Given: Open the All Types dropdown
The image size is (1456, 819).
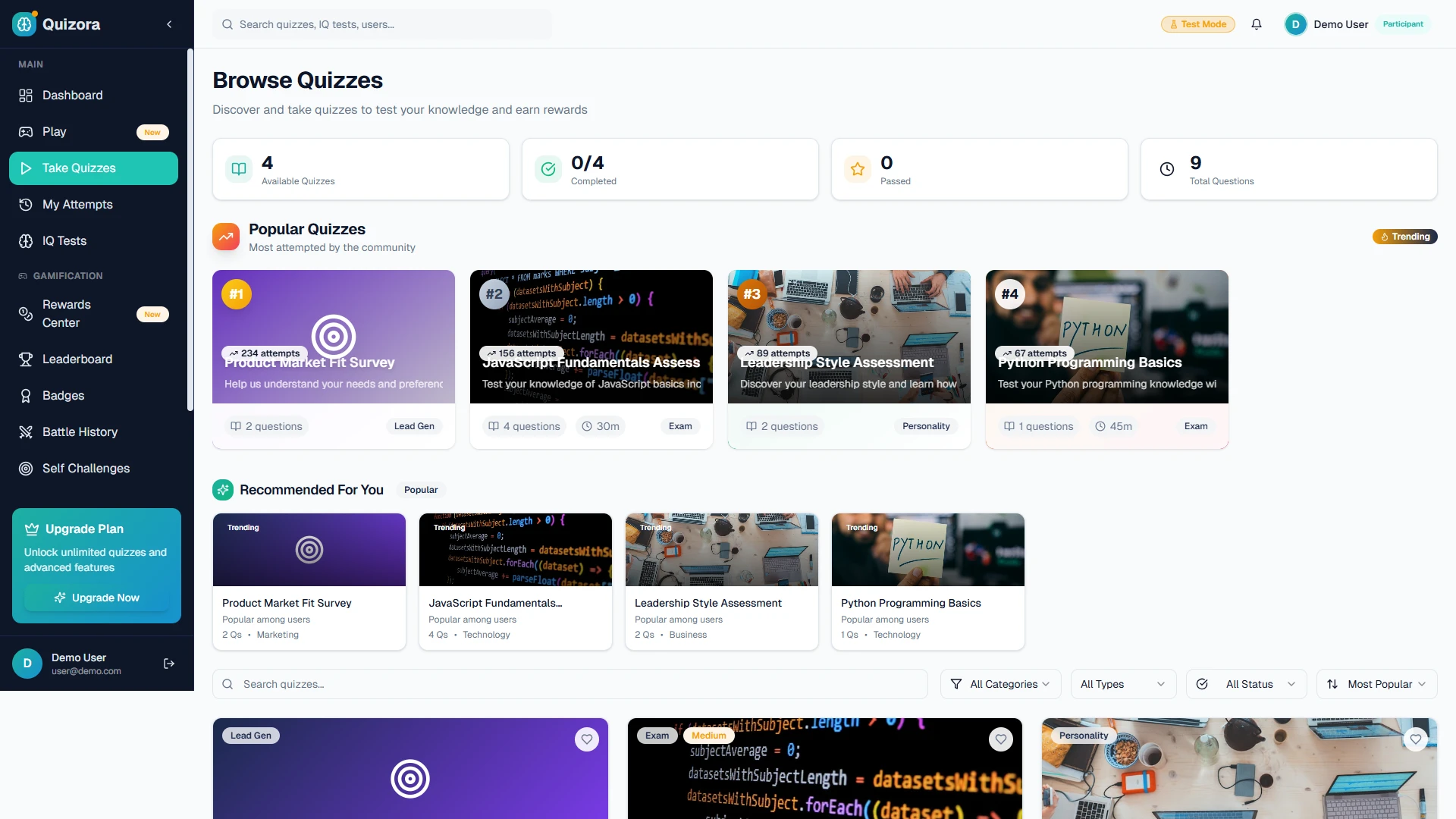Looking at the screenshot, I should 1124,684.
